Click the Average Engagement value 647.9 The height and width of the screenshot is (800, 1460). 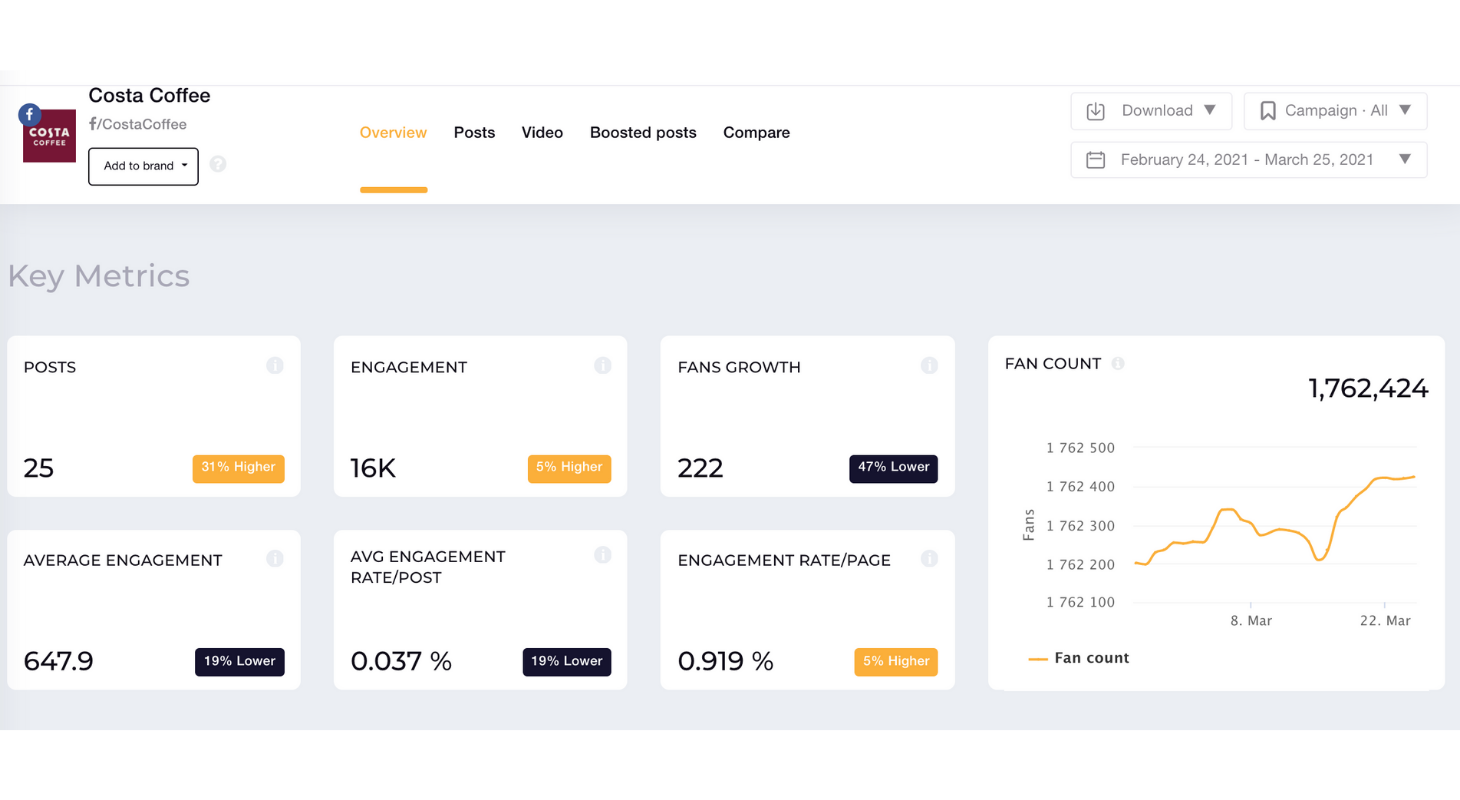pyautogui.click(x=58, y=661)
